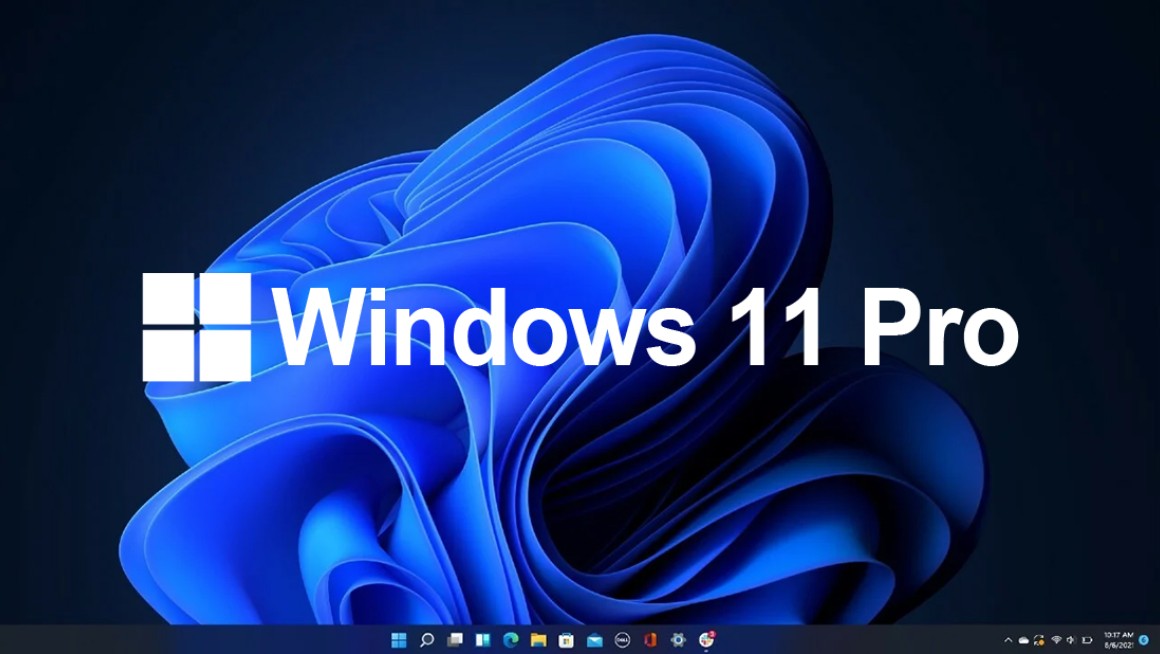Screen dimensions: 1160x654
Task: Expand hidden system tray icons
Action: [1008, 640]
